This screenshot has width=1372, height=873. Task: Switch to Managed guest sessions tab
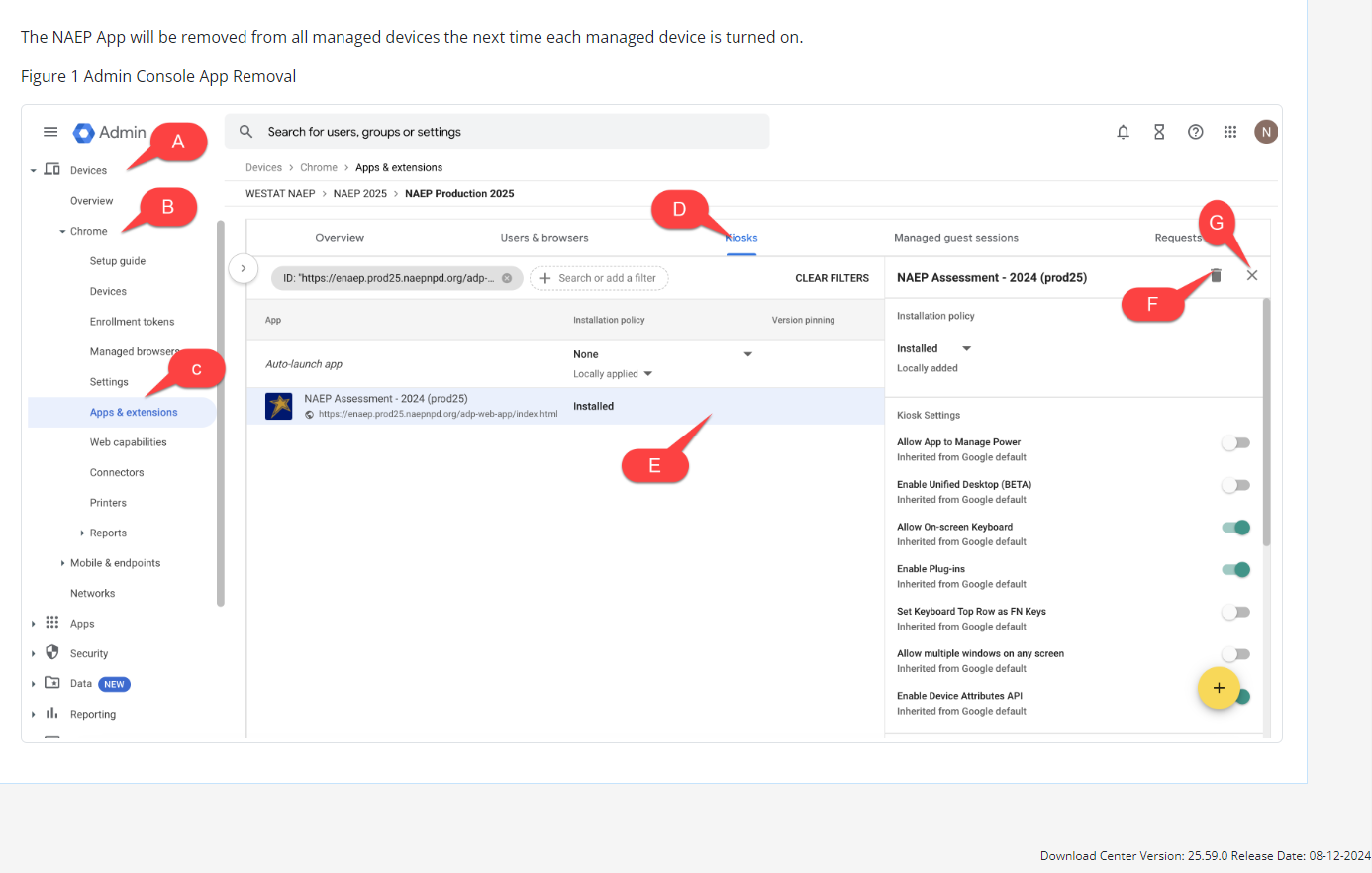pos(956,238)
